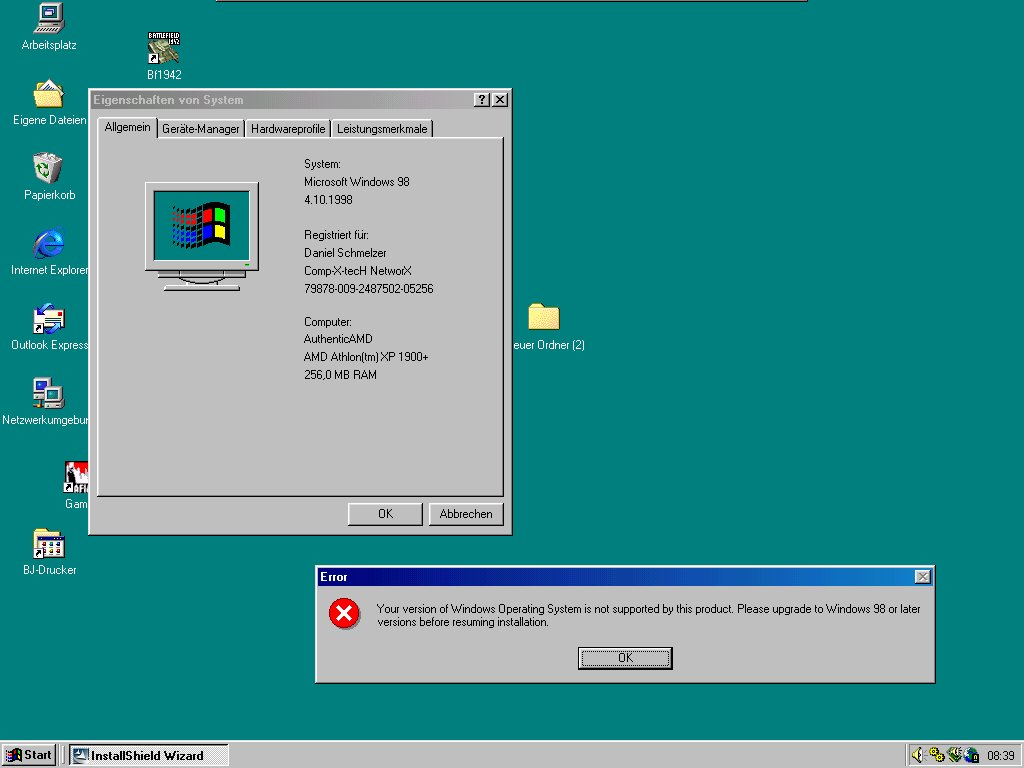Close the Error dialog via X
Image resolution: width=1024 pixels, height=768 pixels.
922,577
